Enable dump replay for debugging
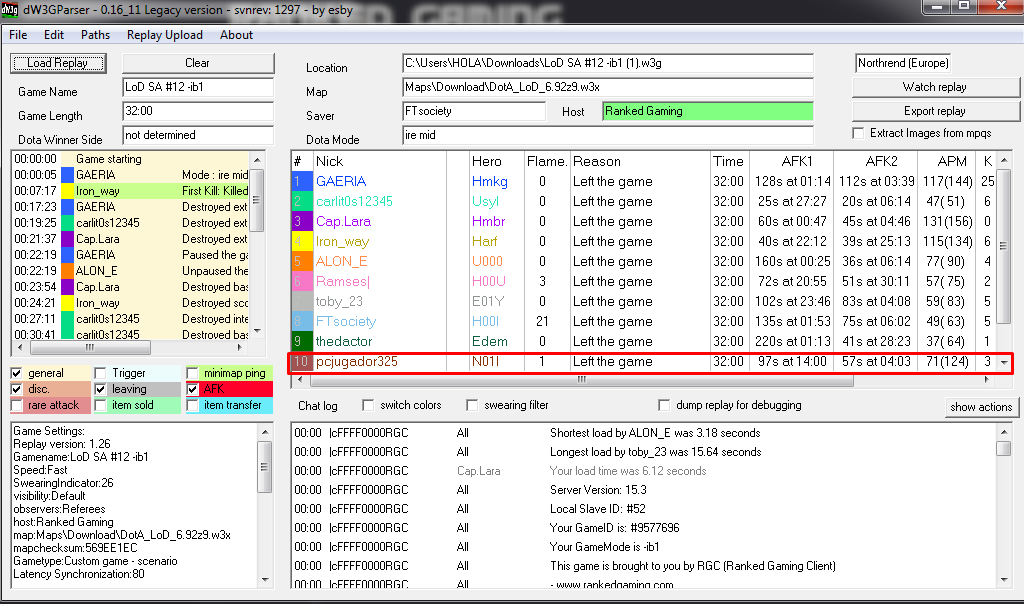 click(x=664, y=405)
